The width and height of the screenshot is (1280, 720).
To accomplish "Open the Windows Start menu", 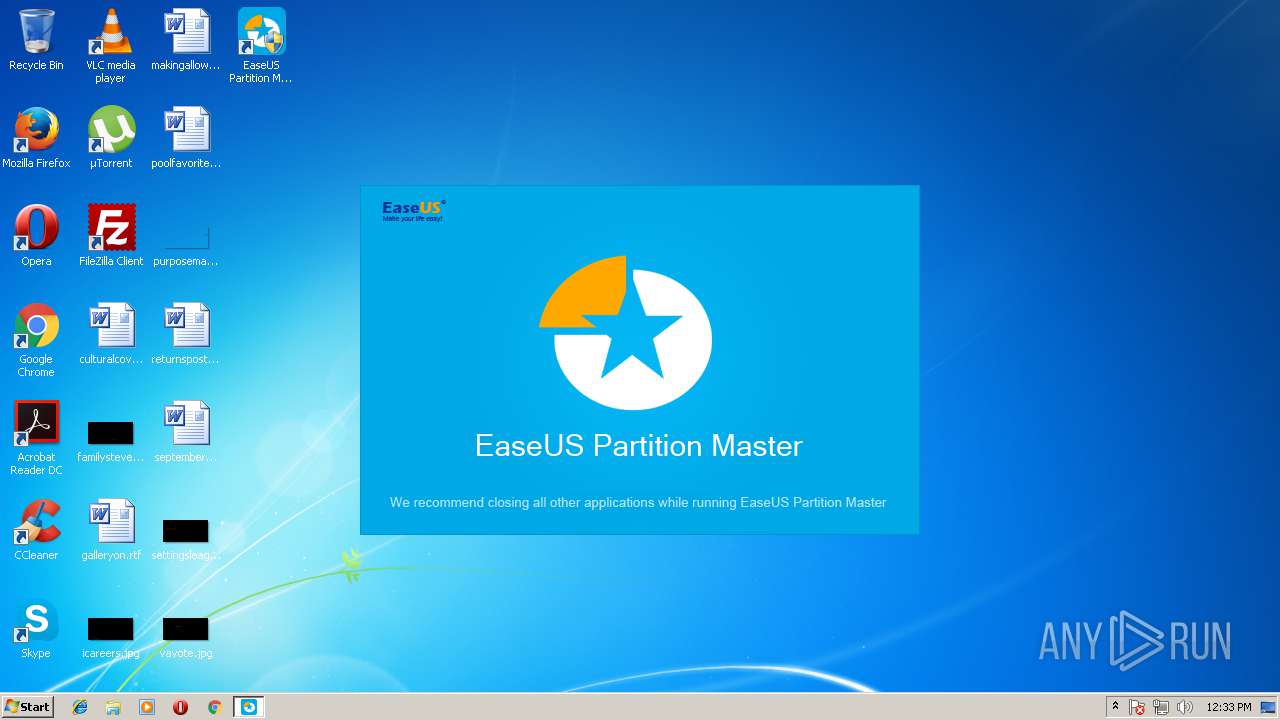I will 28,707.
